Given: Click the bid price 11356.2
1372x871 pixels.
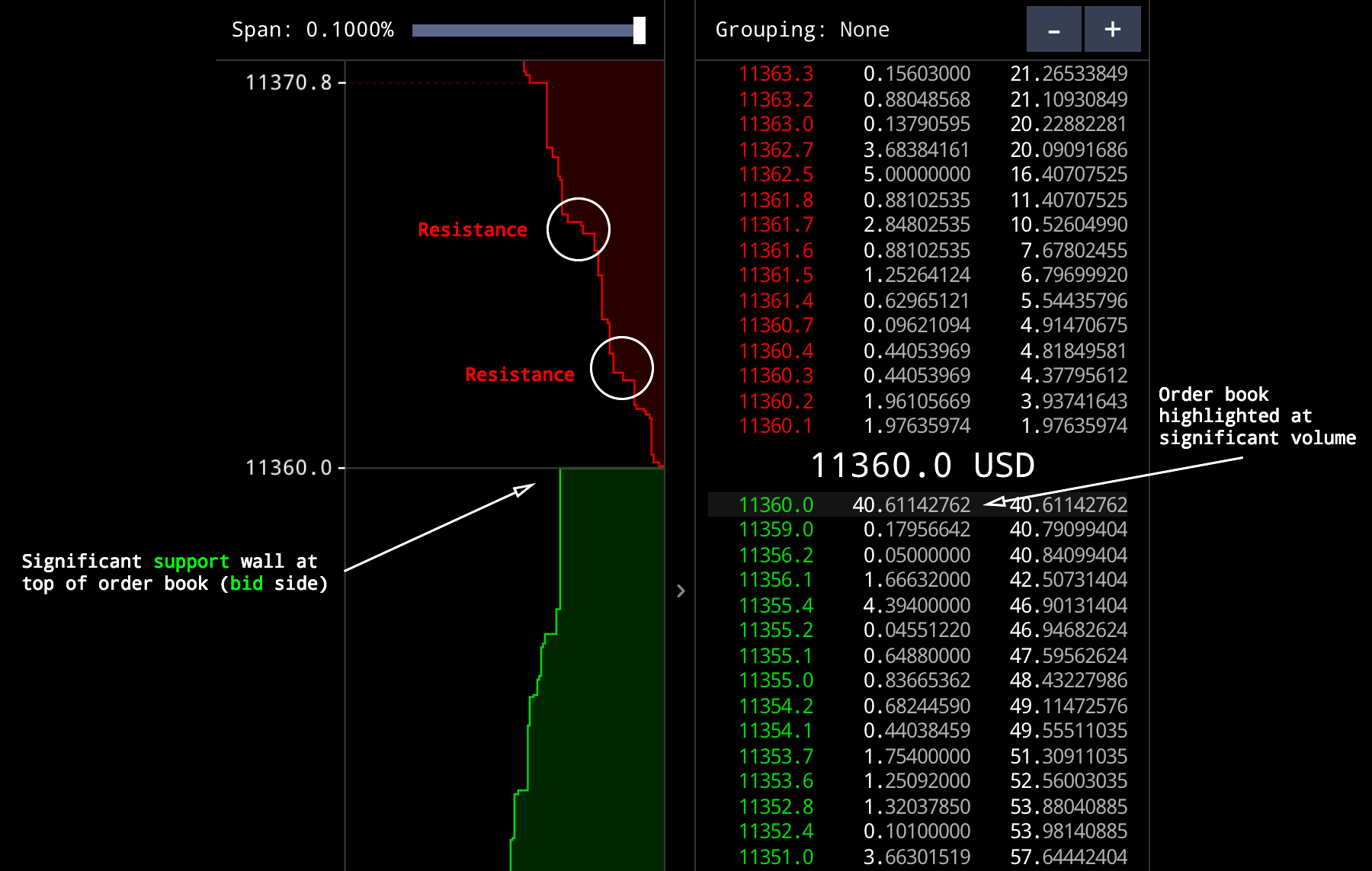Looking at the screenshot, I should tap(776, 555).
